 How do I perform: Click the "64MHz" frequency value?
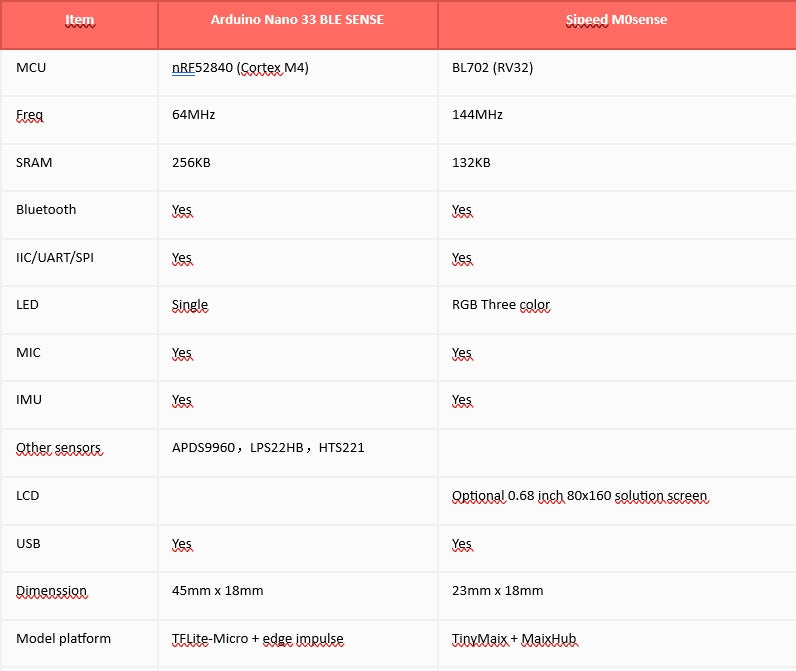tap(194, 115)
